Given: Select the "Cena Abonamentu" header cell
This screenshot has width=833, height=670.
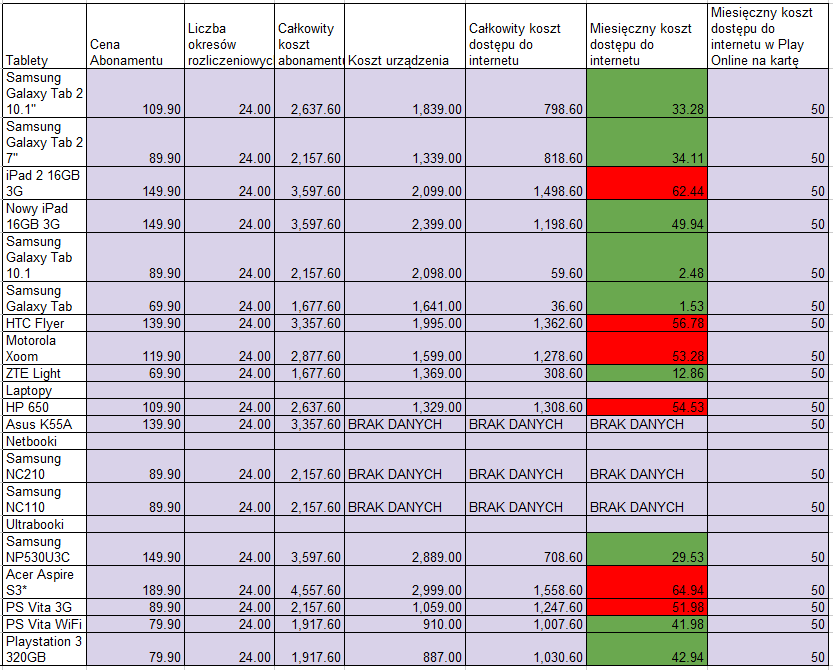Looking at the screenshot, I should click(135, 36).
